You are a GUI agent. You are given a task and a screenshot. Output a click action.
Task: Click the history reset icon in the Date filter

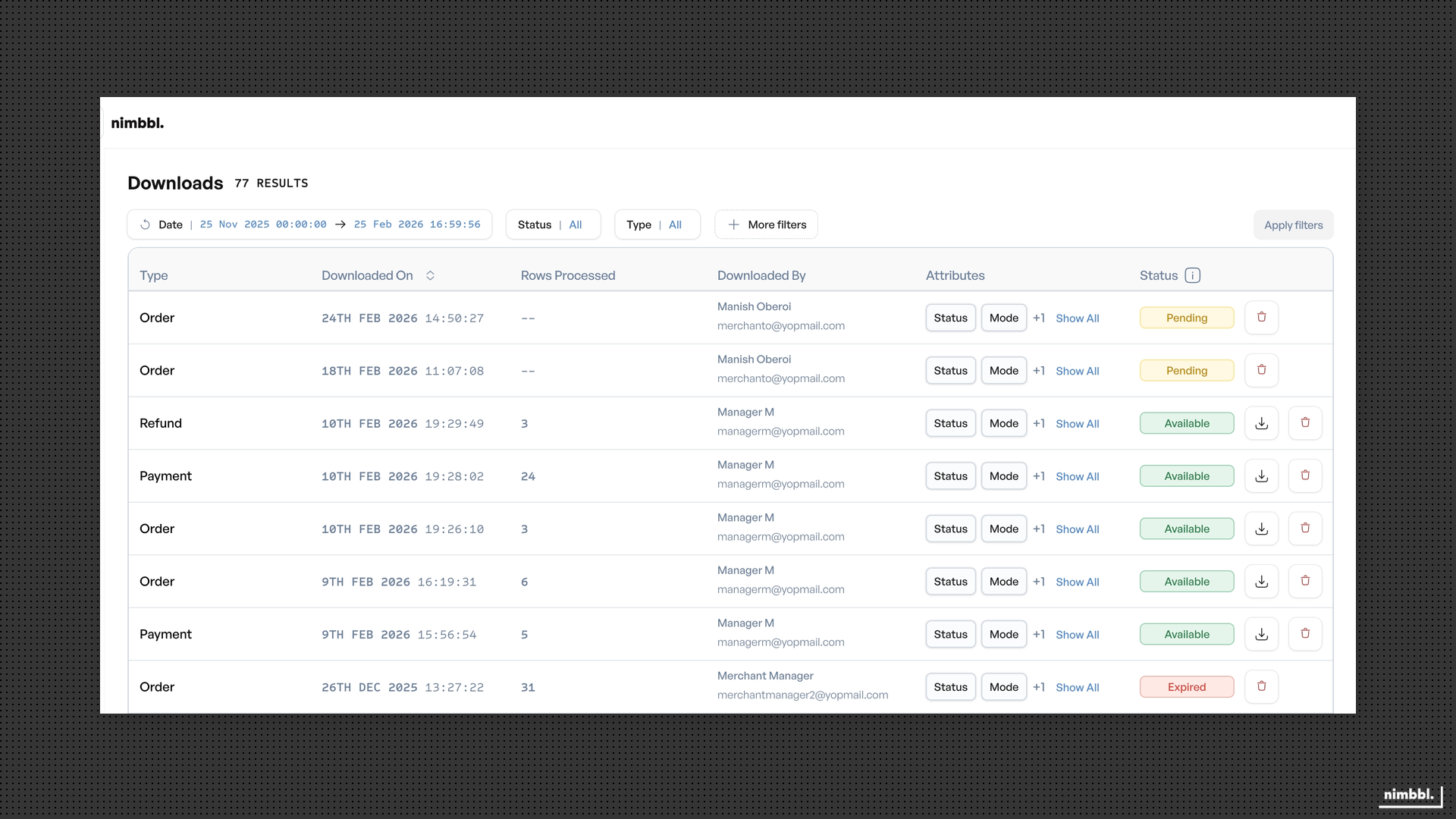[x=145, y=224]
